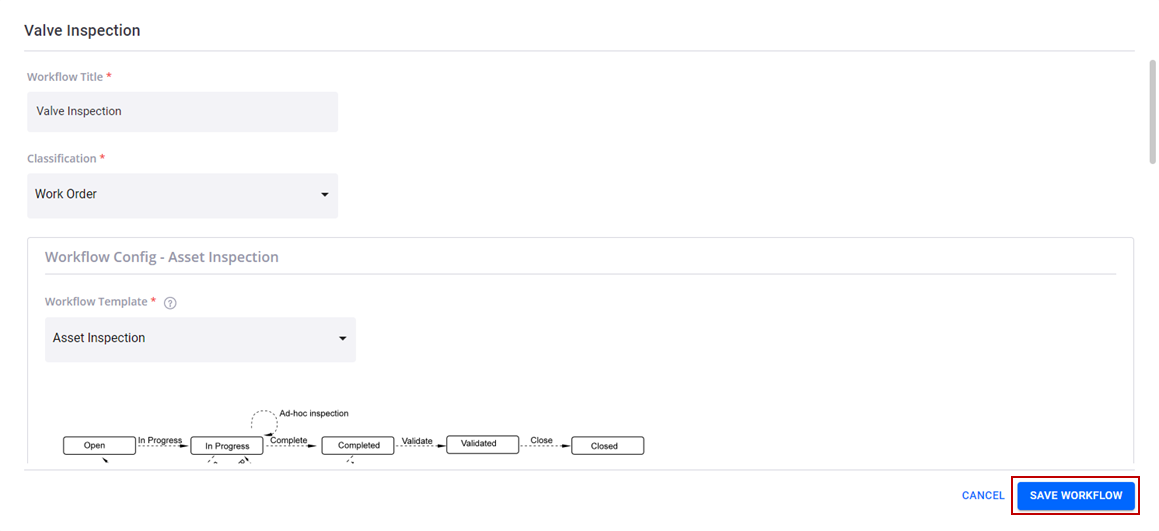This screenshot has width=1159, height=531.
Task: Click the In Progress transition arrow label
Action: click(160, 440)
